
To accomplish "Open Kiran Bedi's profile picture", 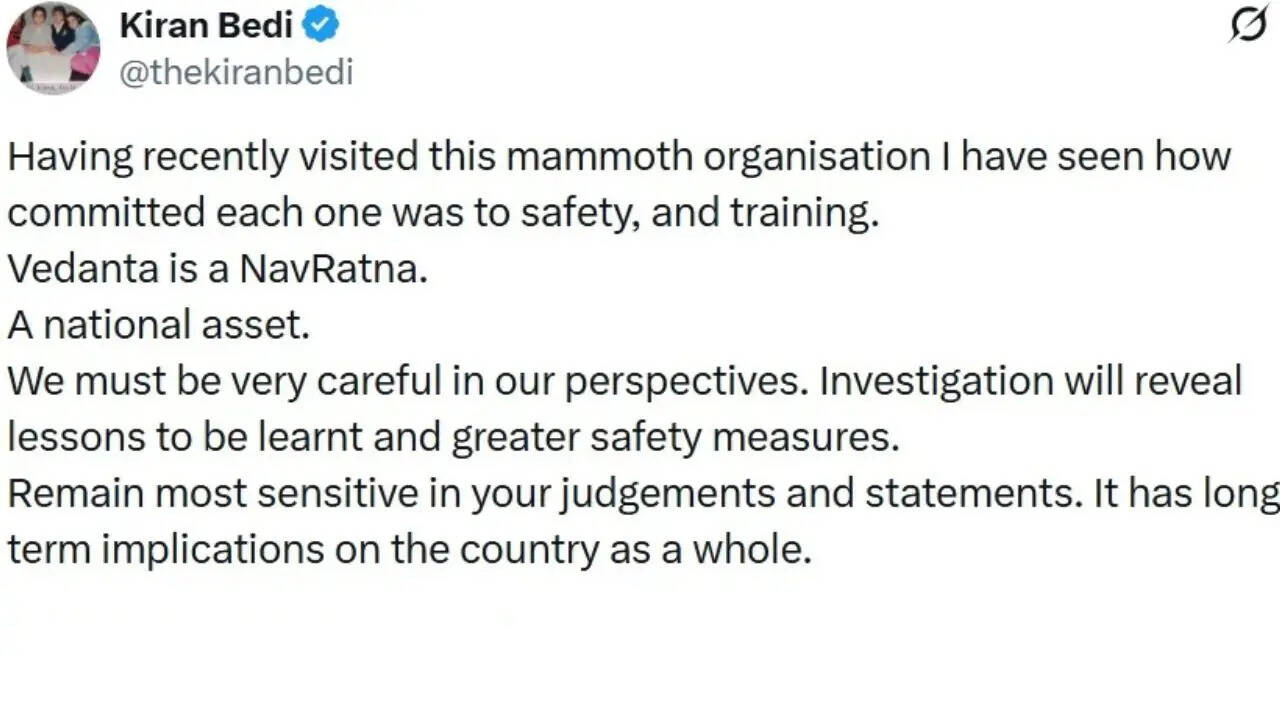I will point(53,48).
